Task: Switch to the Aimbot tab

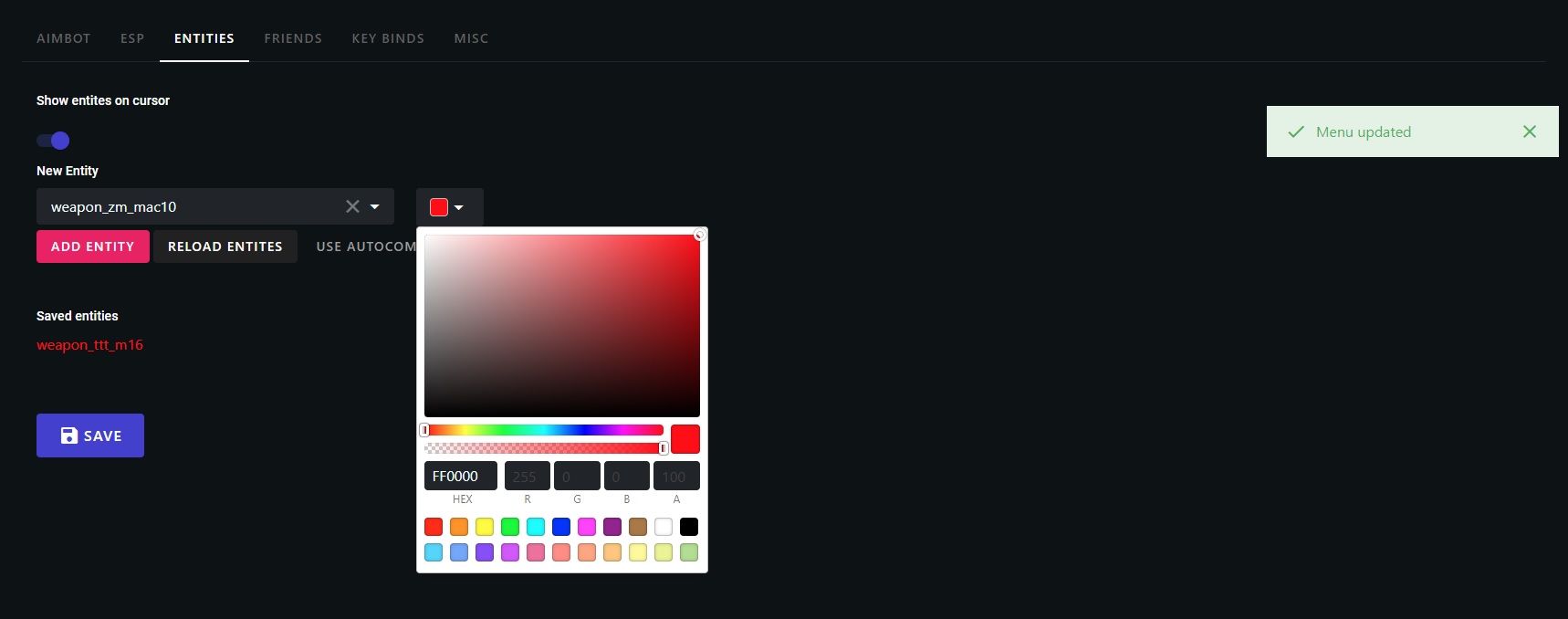Action: tap(64, 38)
